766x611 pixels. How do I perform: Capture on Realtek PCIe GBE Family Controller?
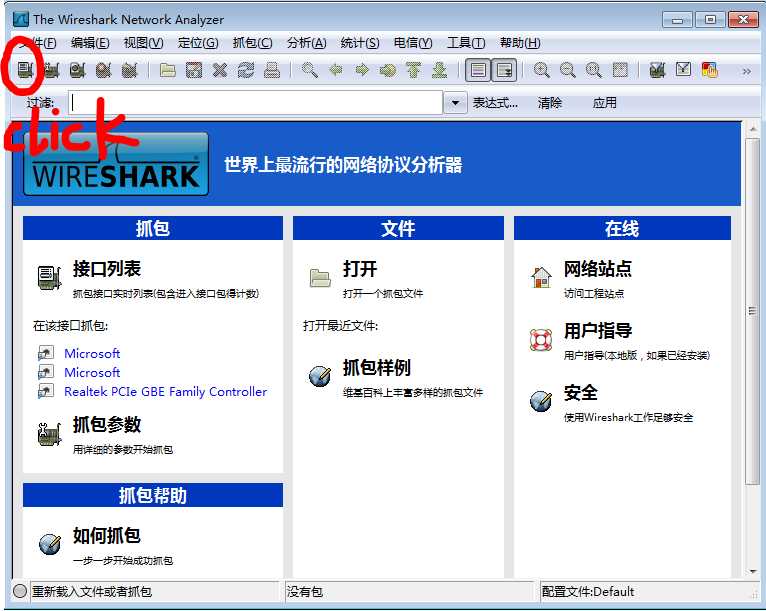[x=166, y=392]
